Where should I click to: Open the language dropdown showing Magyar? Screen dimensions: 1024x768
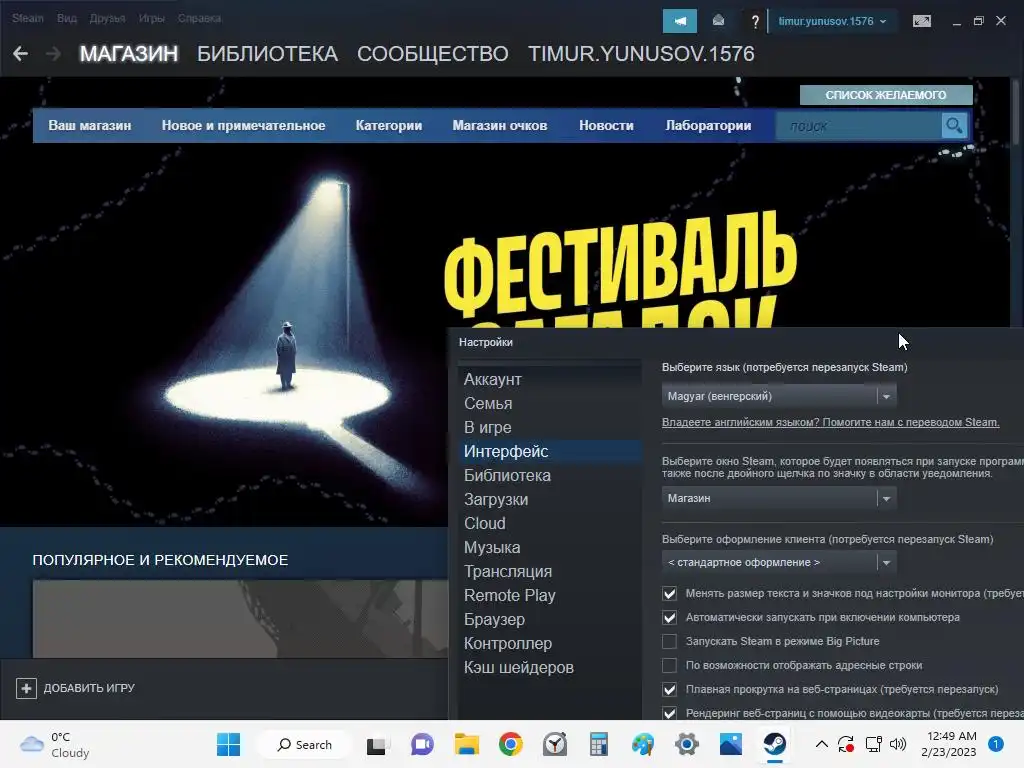778,396
